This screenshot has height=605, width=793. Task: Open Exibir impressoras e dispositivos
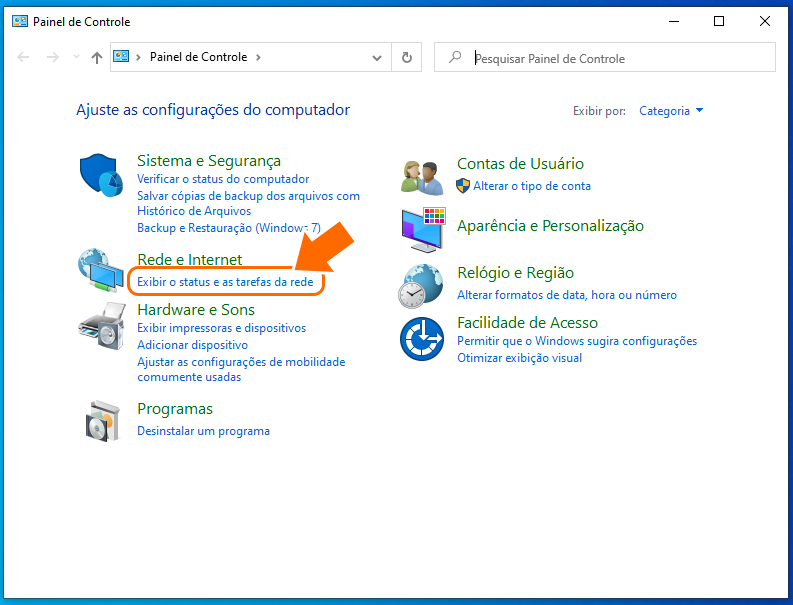click(x=222, y=328)
